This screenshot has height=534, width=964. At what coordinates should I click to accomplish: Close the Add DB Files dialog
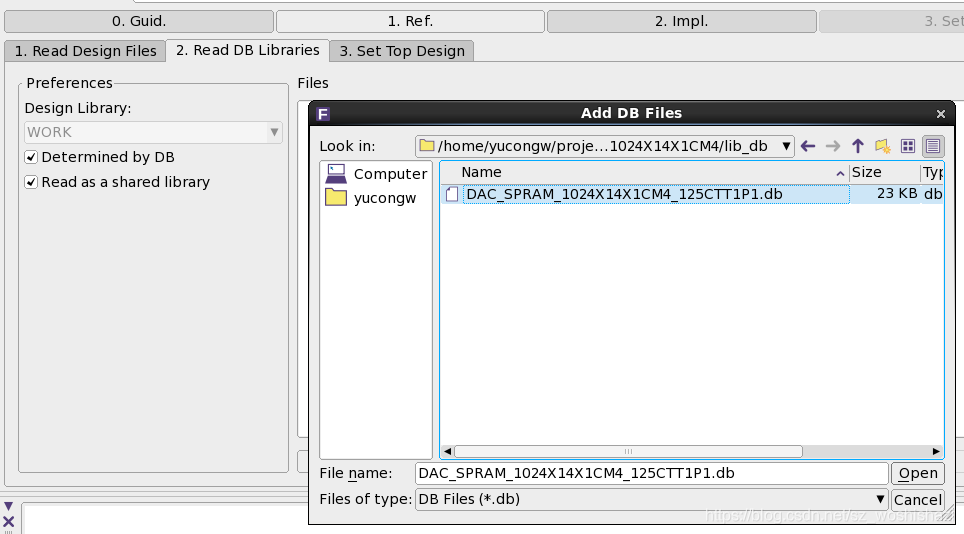(x=941, y=114)
